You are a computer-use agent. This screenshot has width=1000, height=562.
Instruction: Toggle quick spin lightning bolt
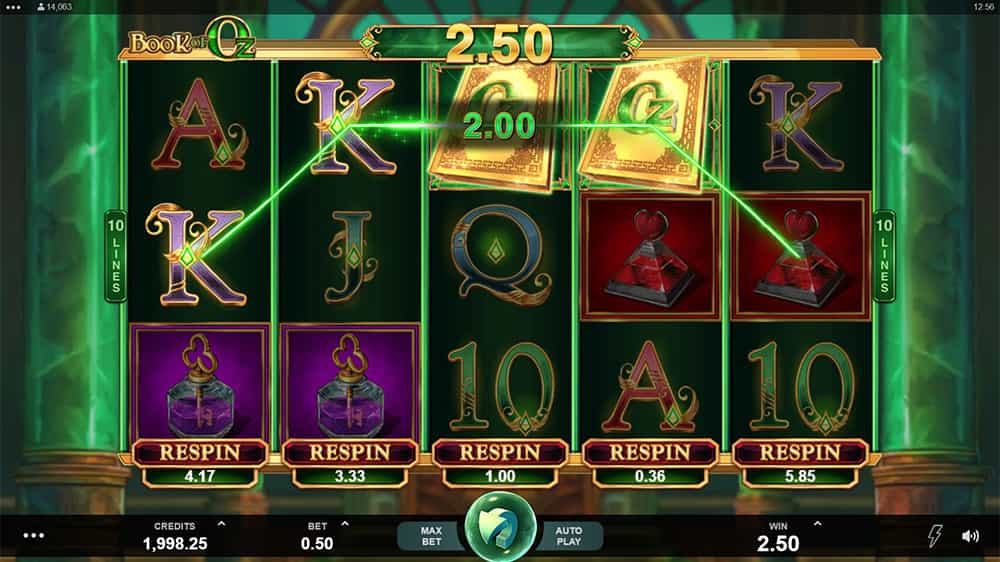pos(934,536)
